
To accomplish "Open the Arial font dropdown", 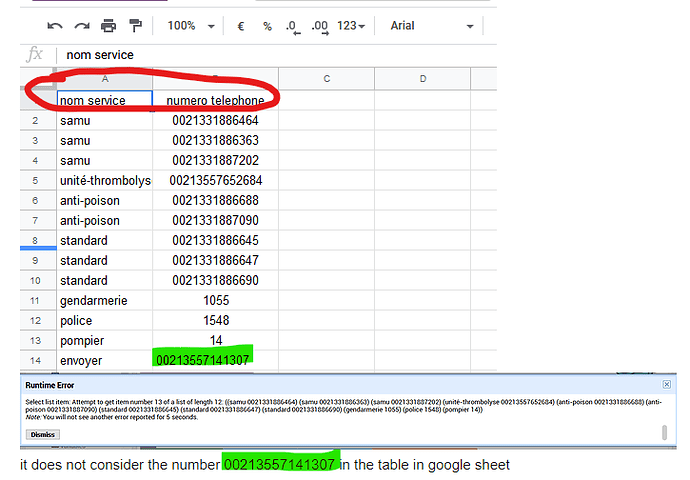I will click(x=430, y=26).
